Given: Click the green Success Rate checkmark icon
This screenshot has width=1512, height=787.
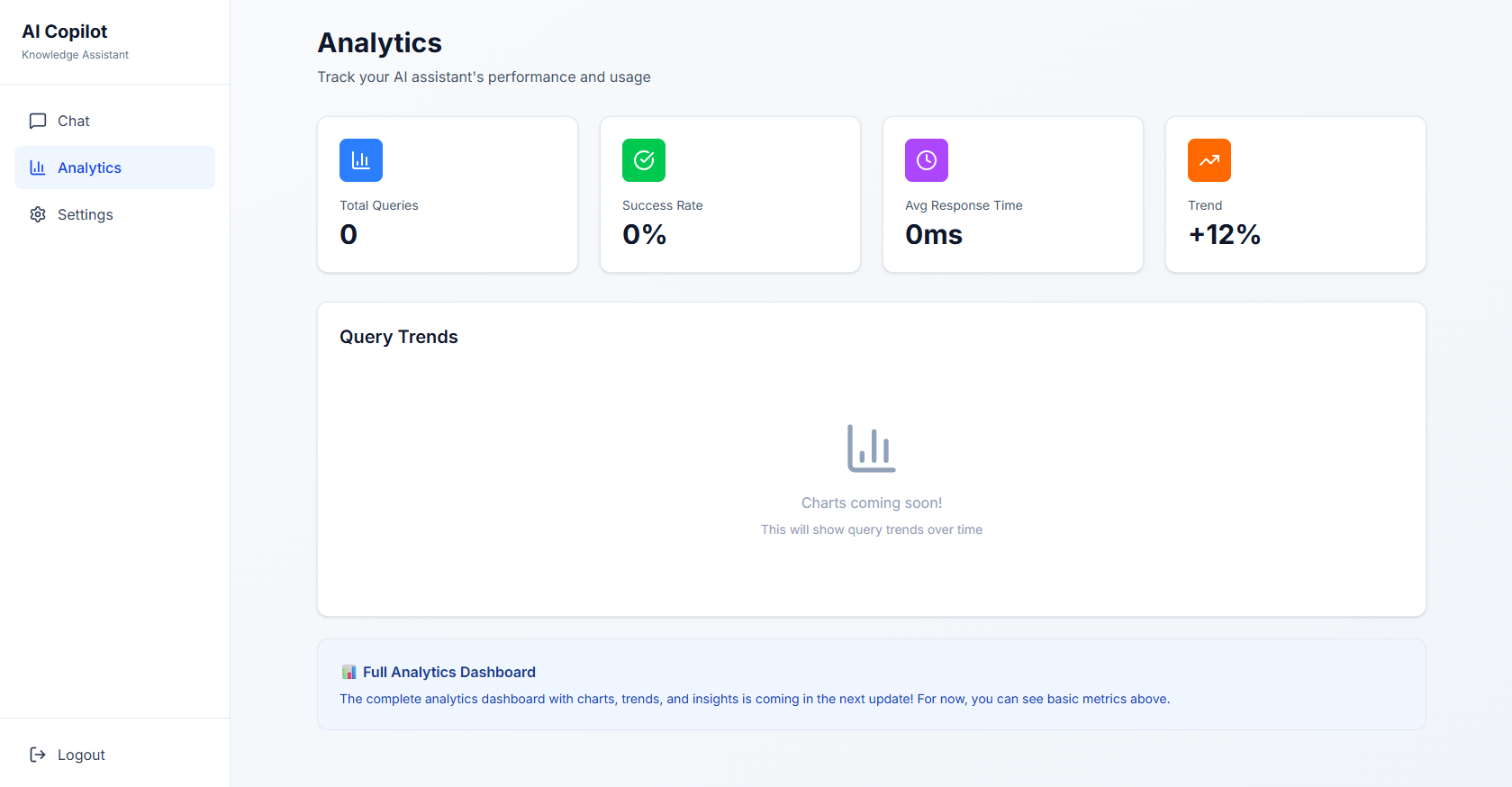Looking at the screenshot, I should point(644,160).
